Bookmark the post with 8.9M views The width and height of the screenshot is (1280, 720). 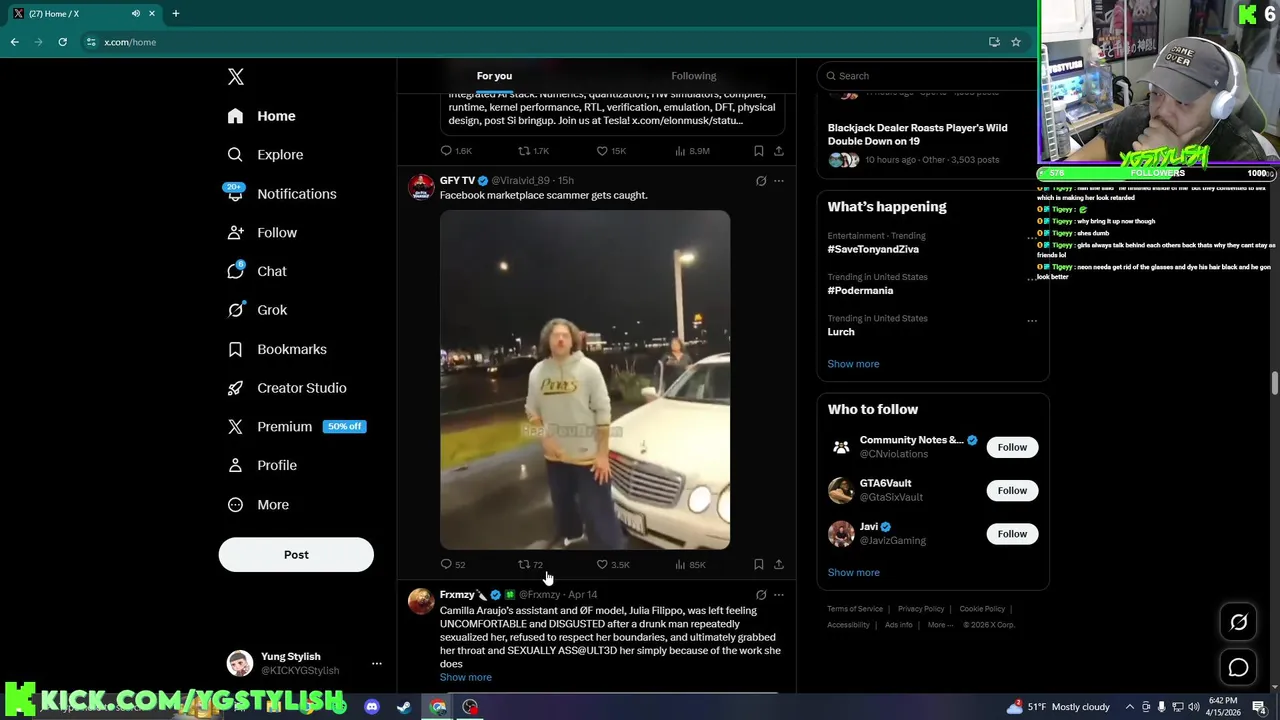pos(759,151)
